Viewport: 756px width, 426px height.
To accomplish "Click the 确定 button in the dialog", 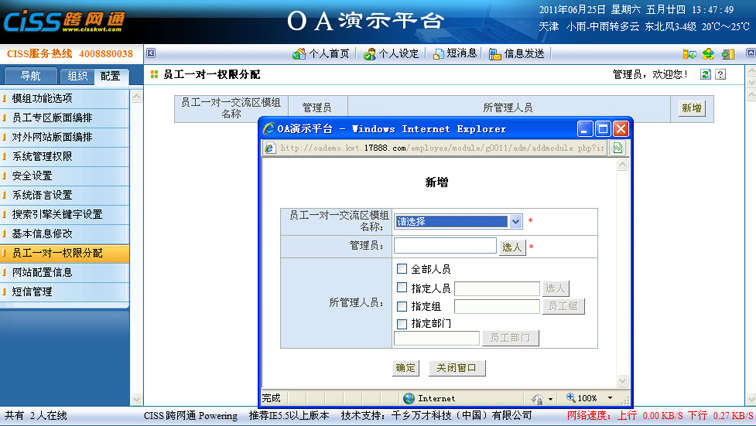I will [405, 368].
